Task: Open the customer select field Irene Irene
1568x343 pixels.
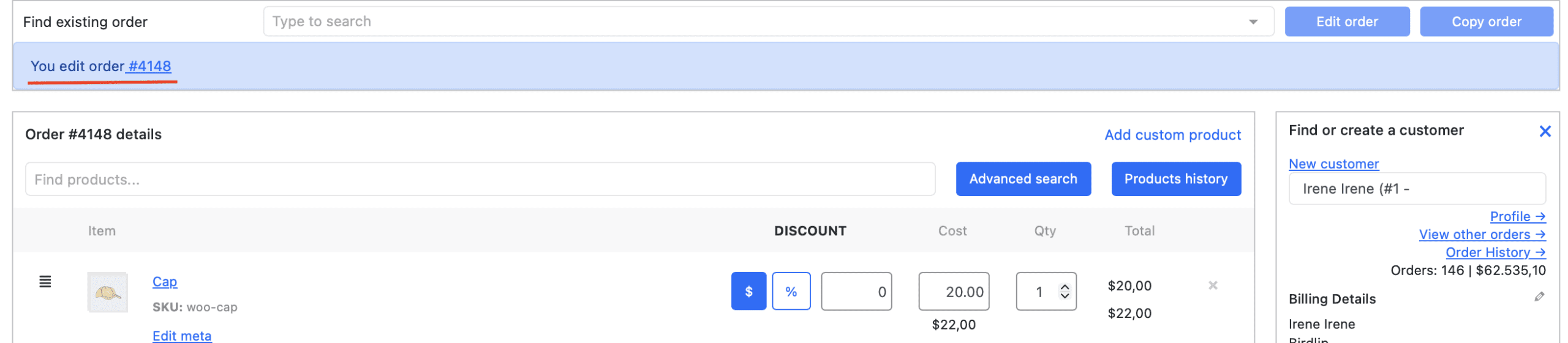Action: click(1416, 189)
